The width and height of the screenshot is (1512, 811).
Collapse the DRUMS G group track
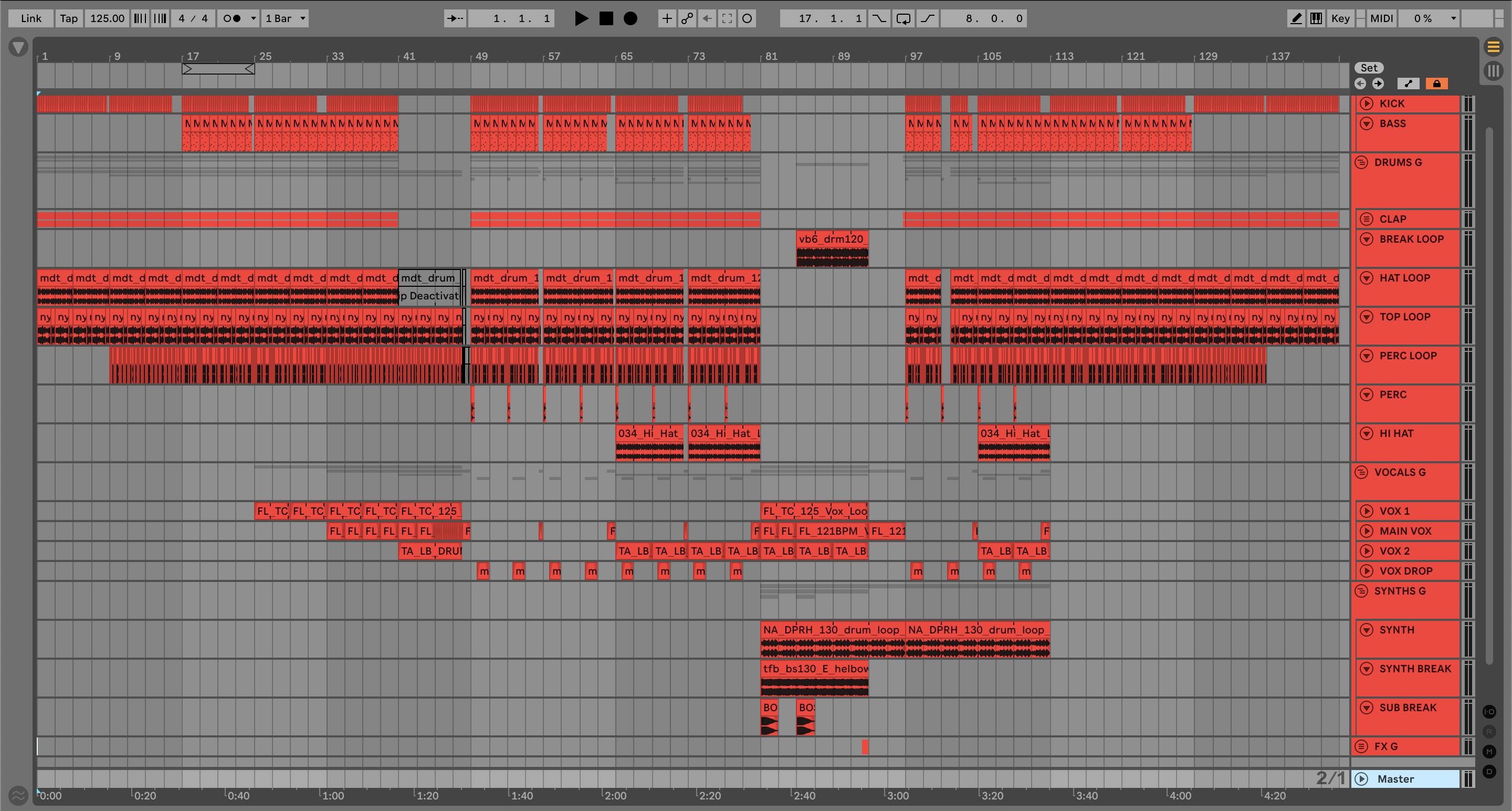[x=1362, y=162]
